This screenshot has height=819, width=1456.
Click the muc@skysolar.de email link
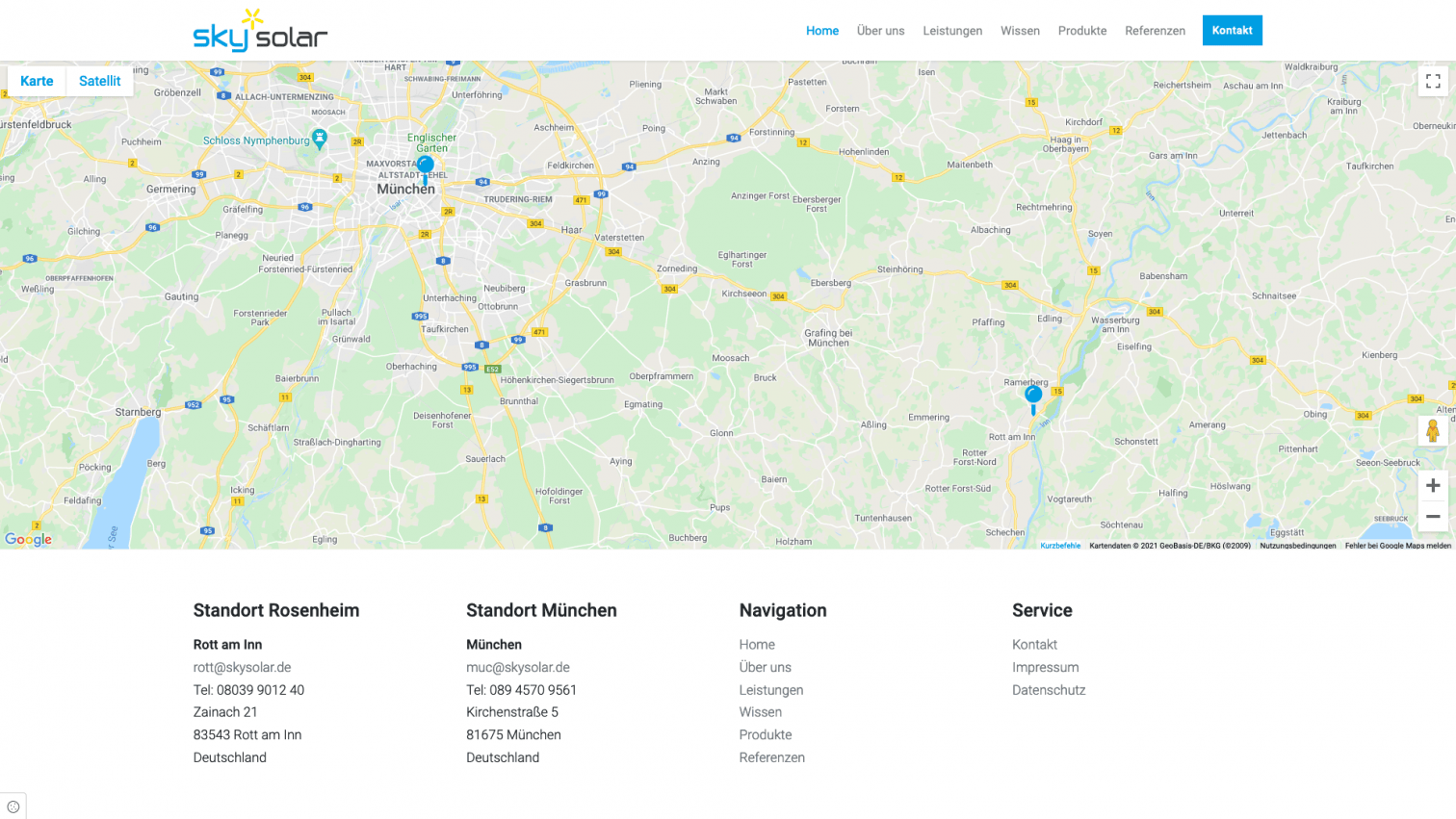pyautogui.click(x=518, y=667)
